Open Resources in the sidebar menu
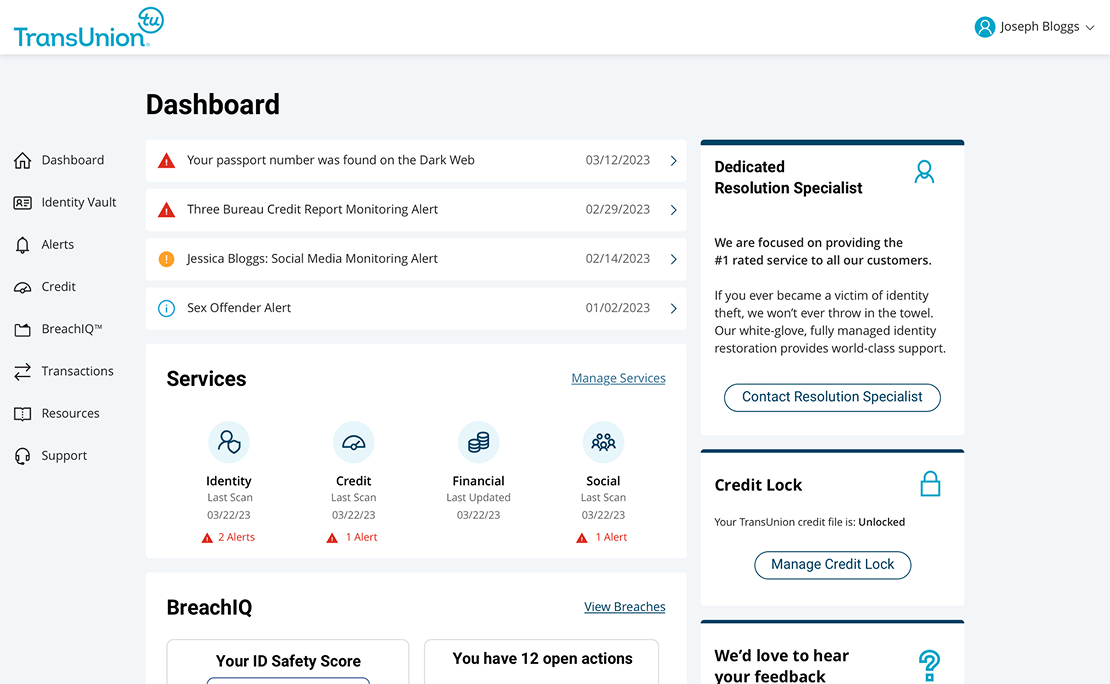This screenshot has height=684, width=1110. (x=70, y=414)
